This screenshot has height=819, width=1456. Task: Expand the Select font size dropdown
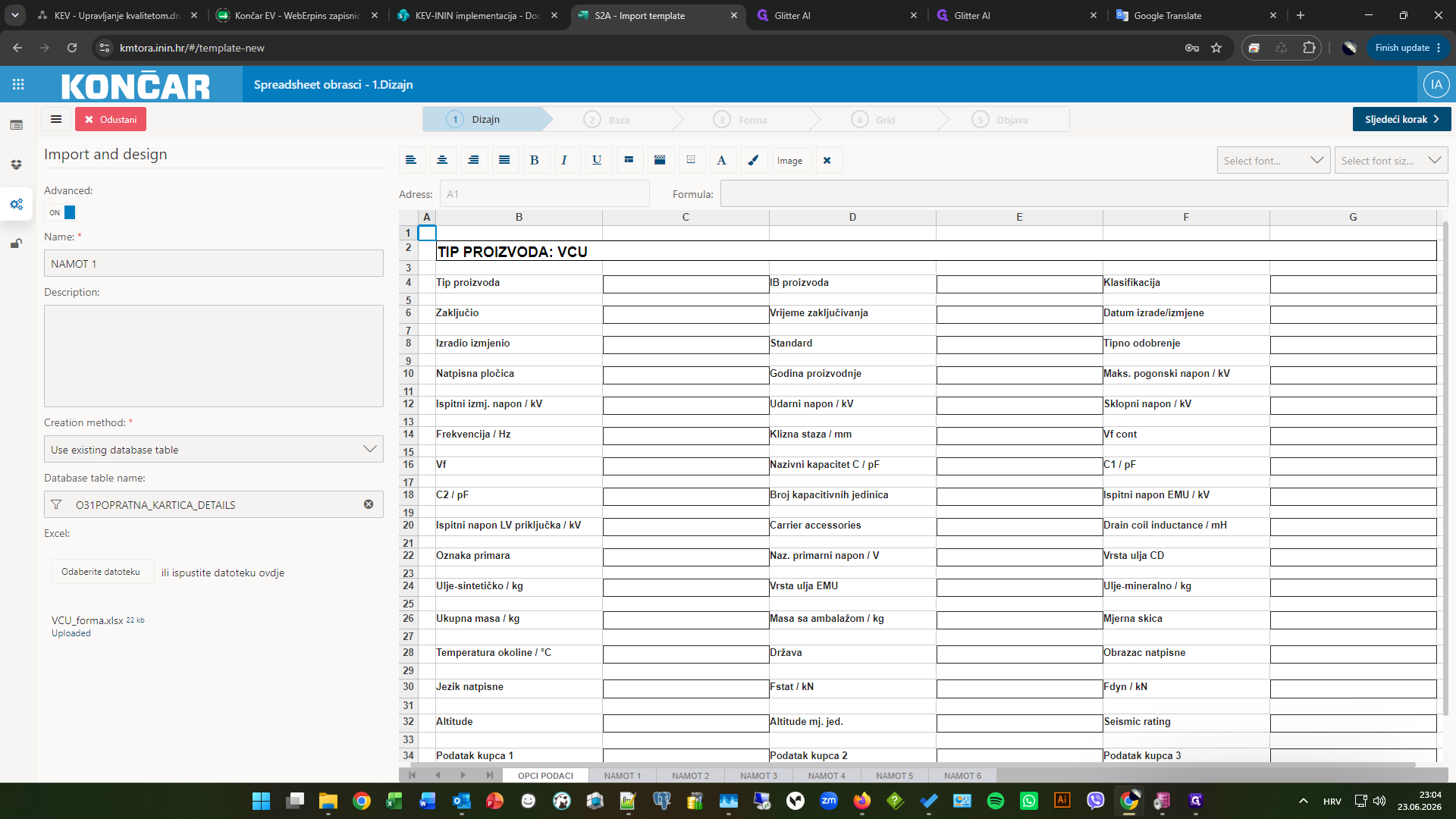pyautogui.click(x=1391, y=160)
